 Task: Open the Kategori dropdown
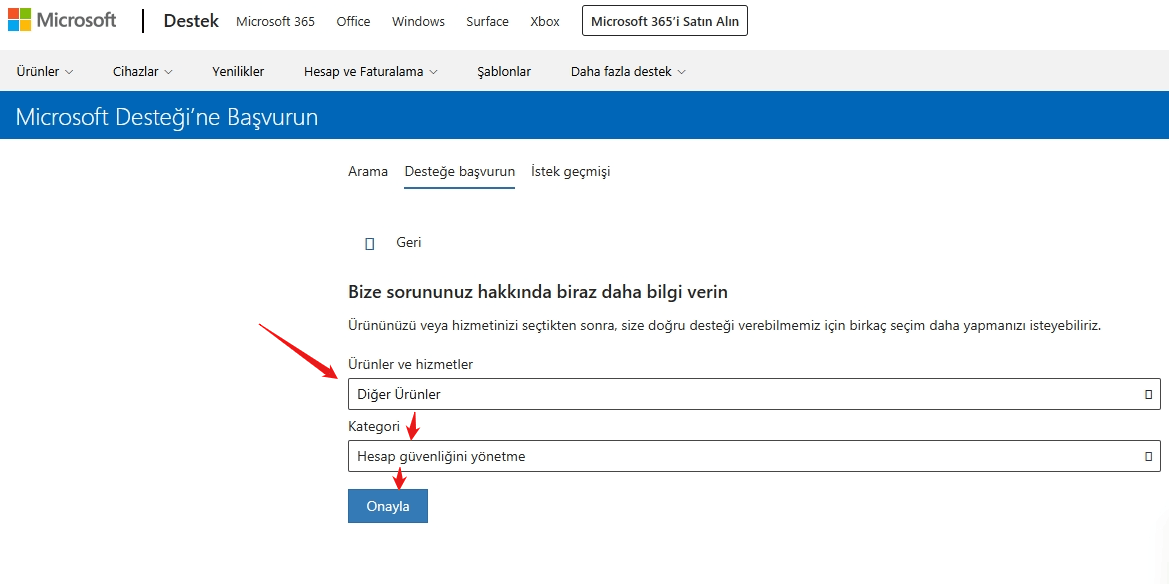click(754, 456)
